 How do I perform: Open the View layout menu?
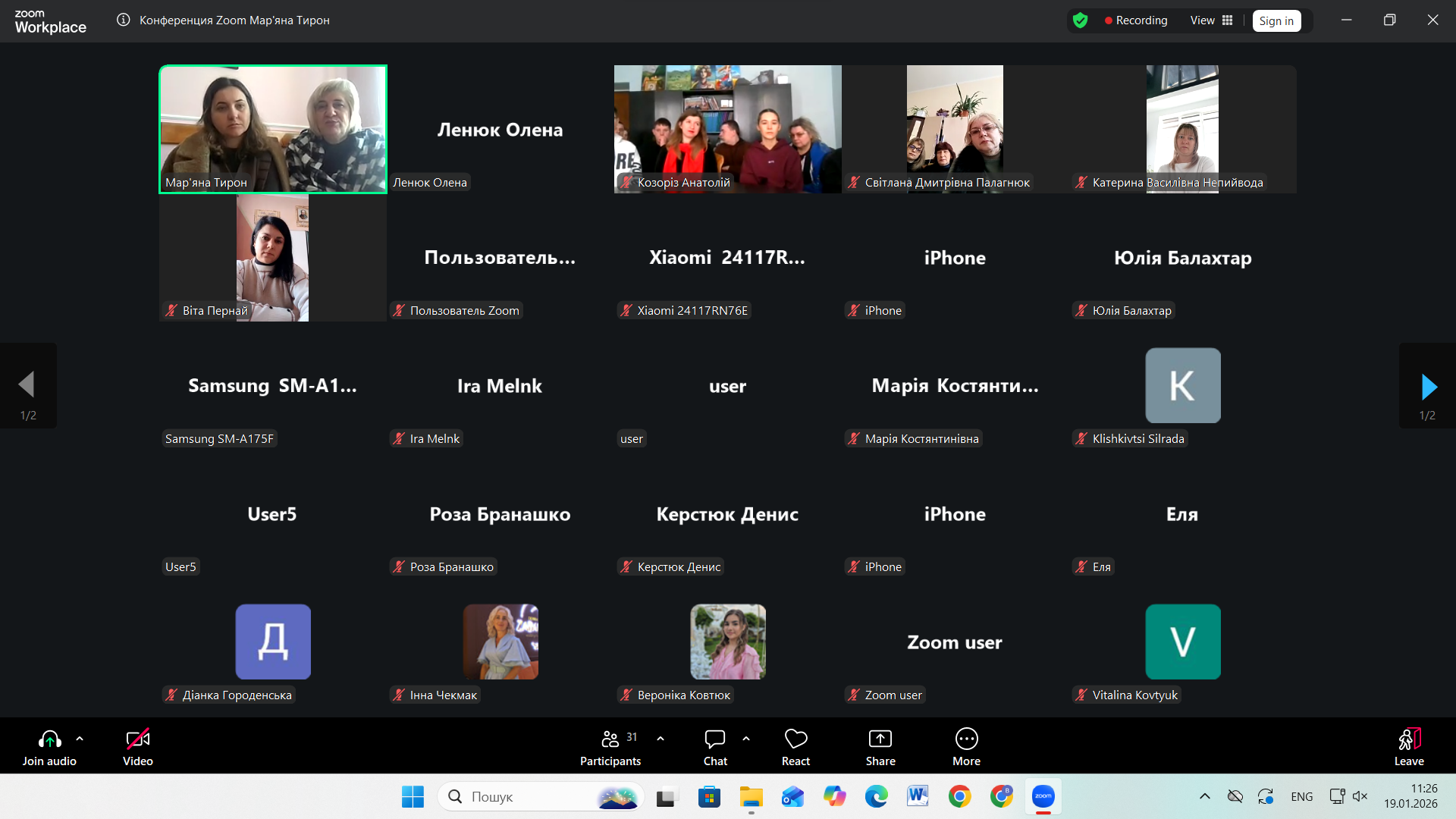click(x=1211, y=20)
